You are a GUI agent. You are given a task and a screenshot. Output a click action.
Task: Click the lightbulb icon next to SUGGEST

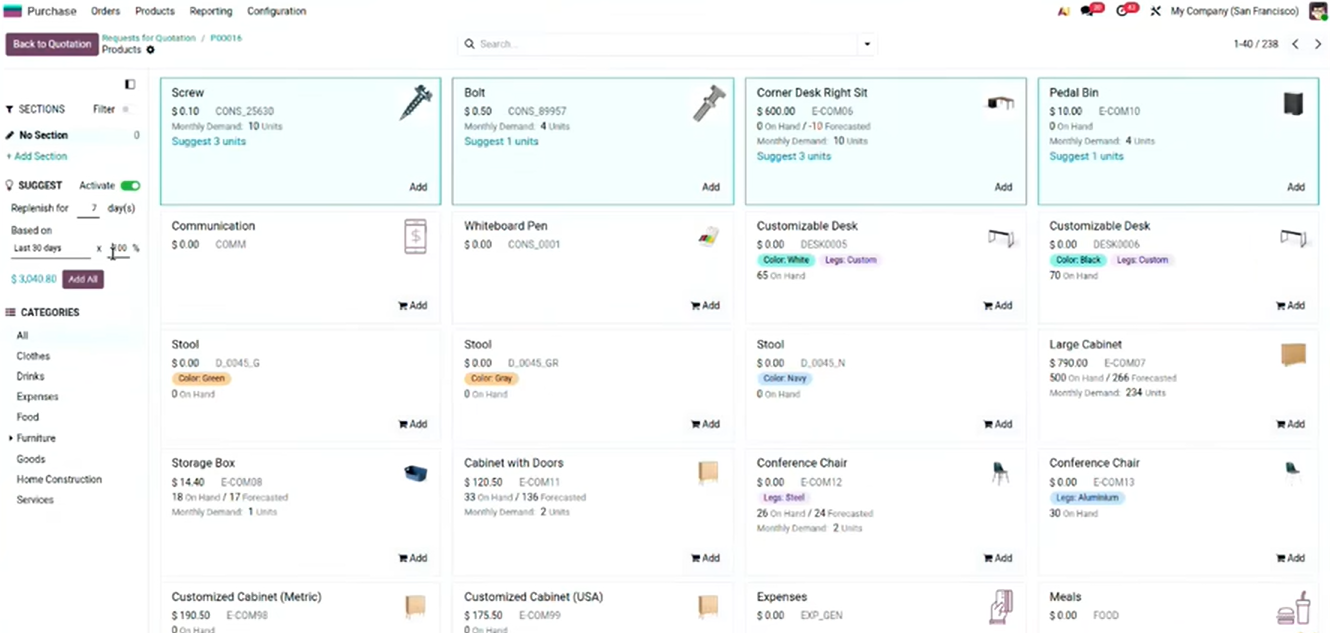tap(10, 185)
